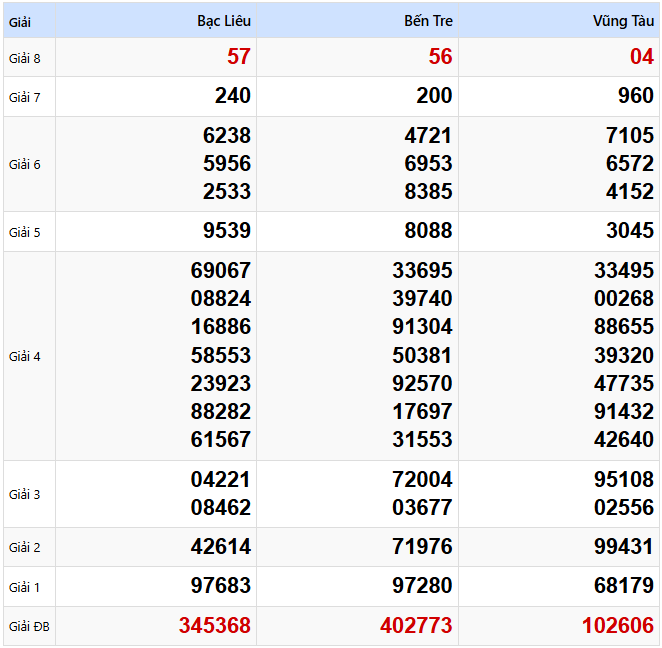Click the Giải 6 number 6953
This screenshot has width=662, height=648.
point(428,163)
